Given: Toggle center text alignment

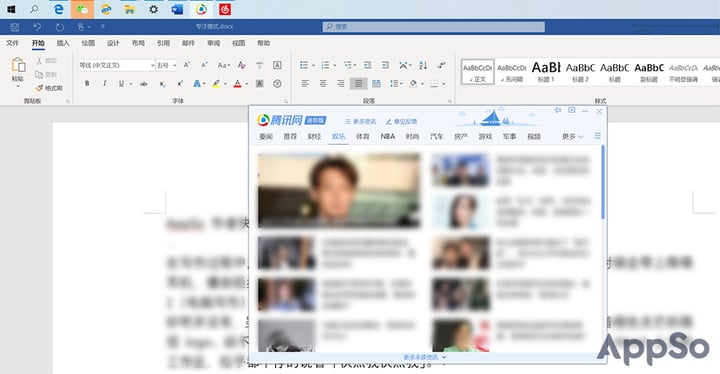Looking at the screenshot, I should pyautogui.click(x=323, y=84).
